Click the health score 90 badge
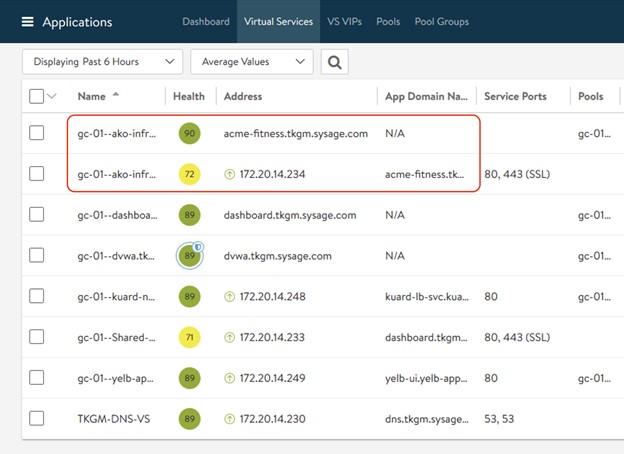The height and width of the screenshot is (454, 624). coord(188,133)
